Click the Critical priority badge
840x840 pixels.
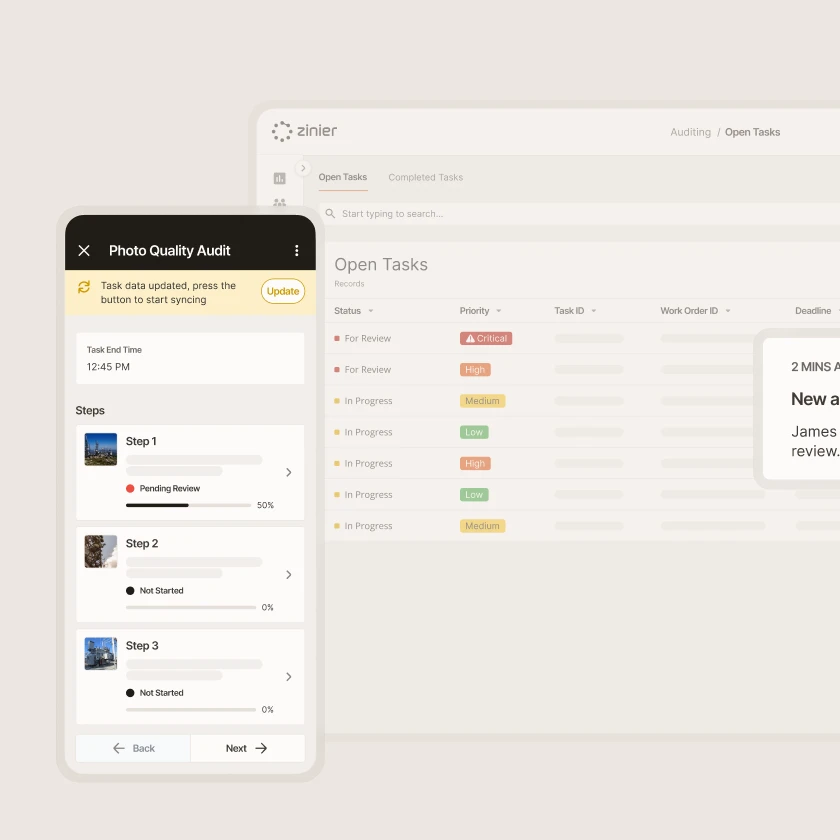486,338
